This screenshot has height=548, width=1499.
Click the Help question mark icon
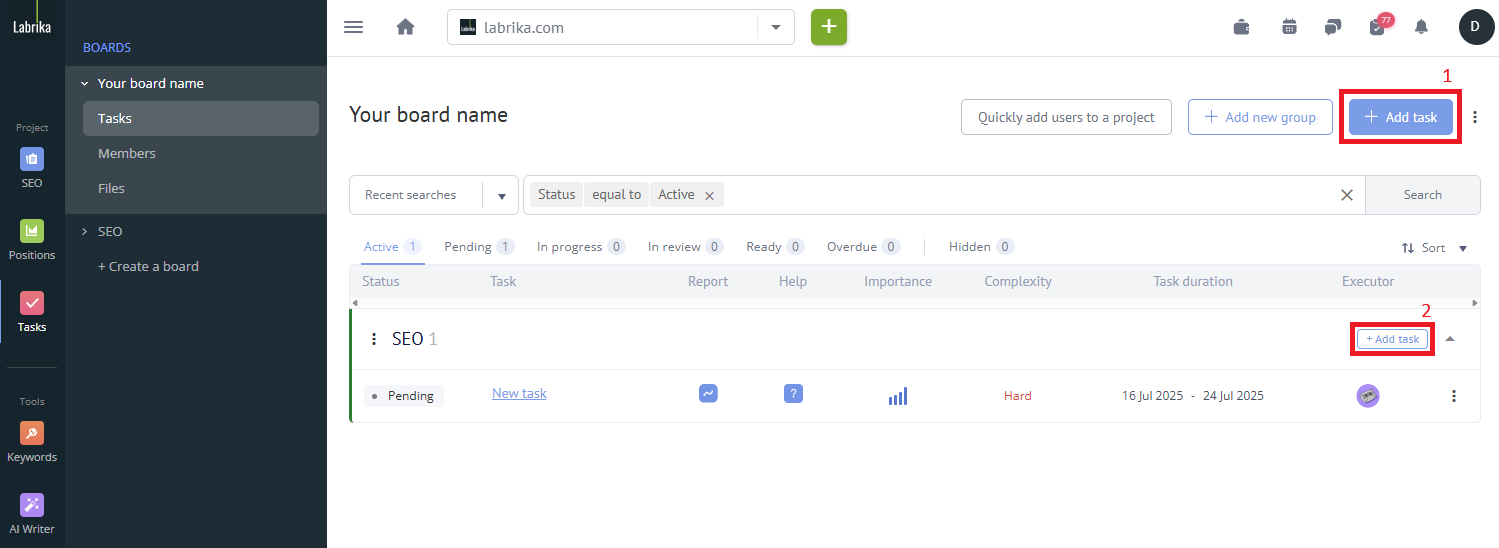tap(793, 394)
